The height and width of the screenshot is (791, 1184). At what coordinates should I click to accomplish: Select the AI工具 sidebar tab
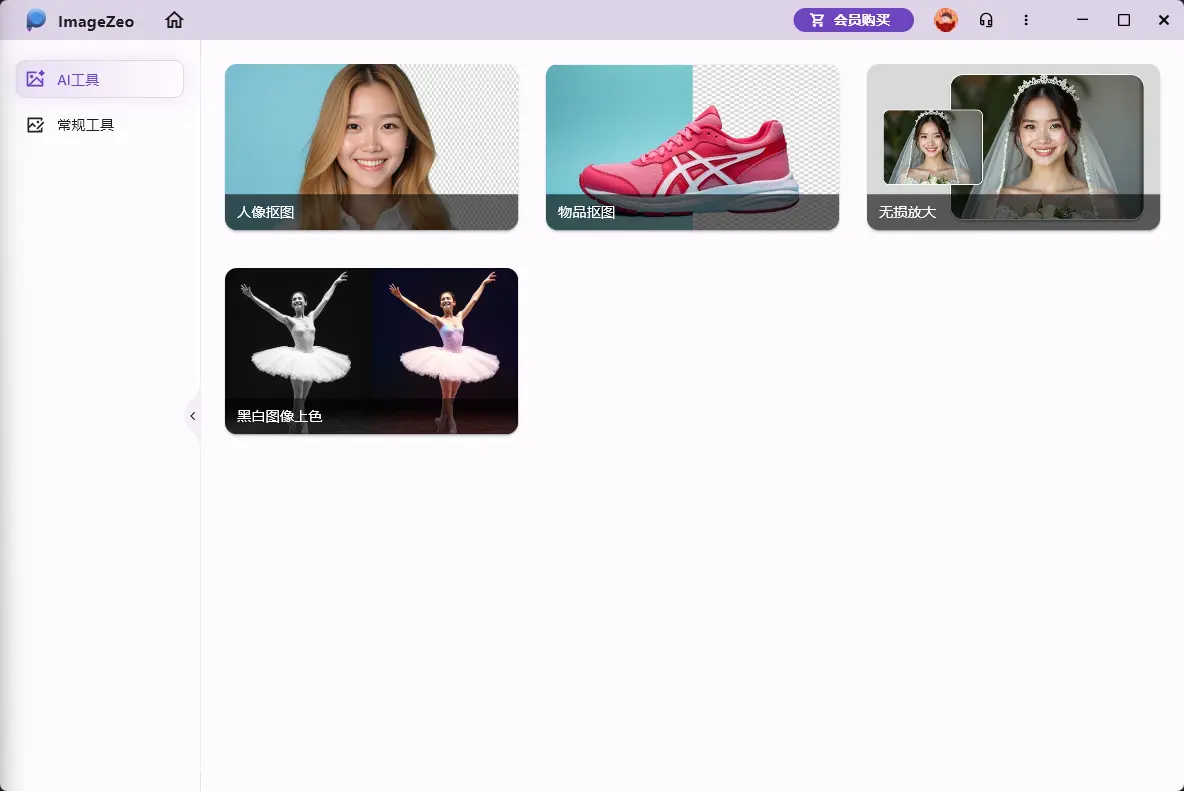(x=100, y=79)
